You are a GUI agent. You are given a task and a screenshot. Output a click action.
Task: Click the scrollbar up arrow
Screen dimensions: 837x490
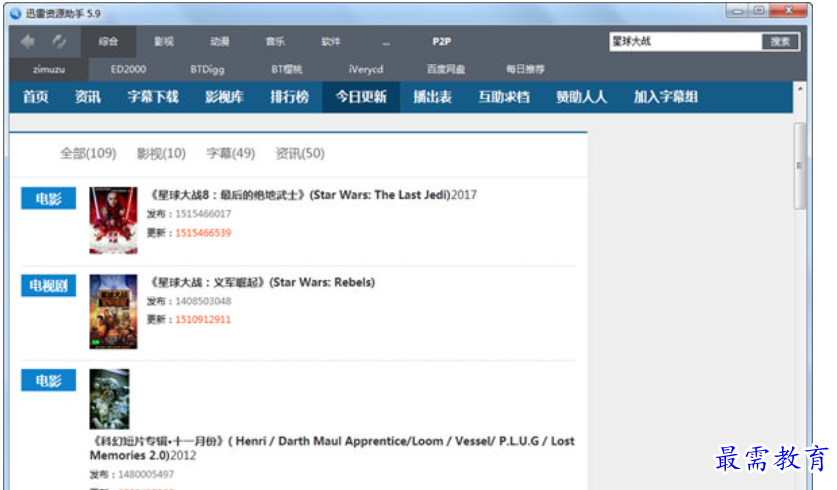click(800, 89)
